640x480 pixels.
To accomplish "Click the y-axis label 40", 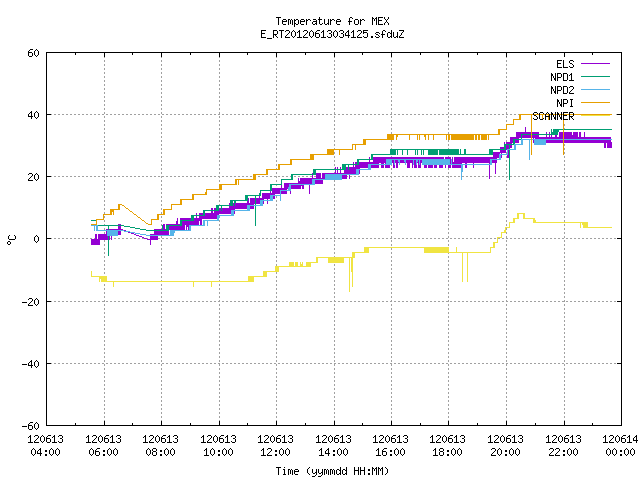I will [33, 116].
